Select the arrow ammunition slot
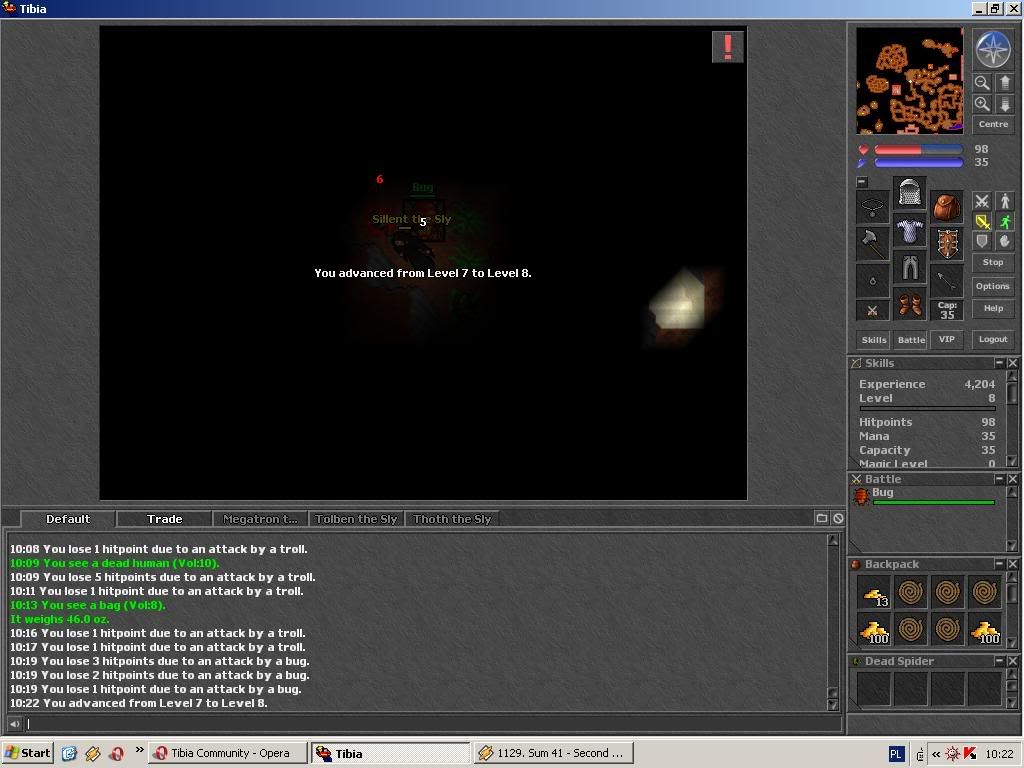The height and width of the screenshot is (768, 1024). click(x=946, y=281)
